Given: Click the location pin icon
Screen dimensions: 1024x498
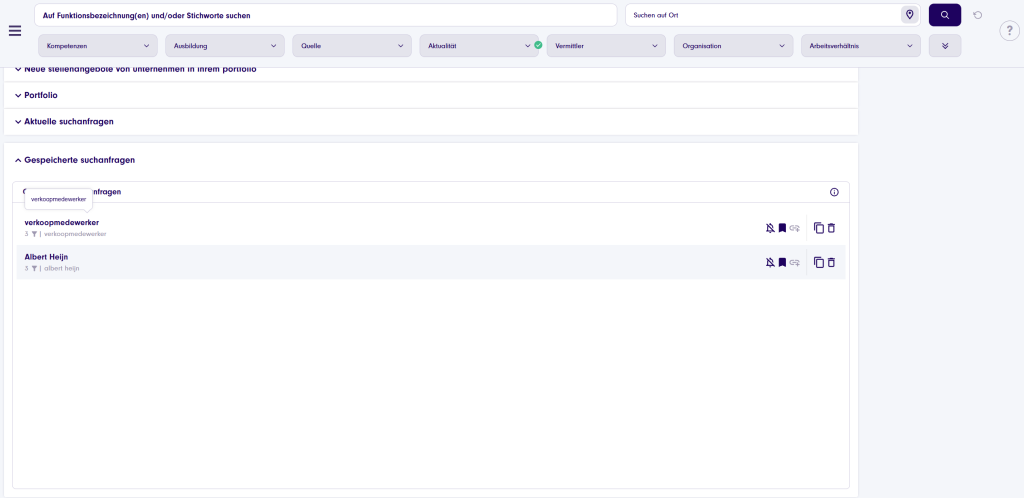Looking at the screenshot, I should [909, 15].
